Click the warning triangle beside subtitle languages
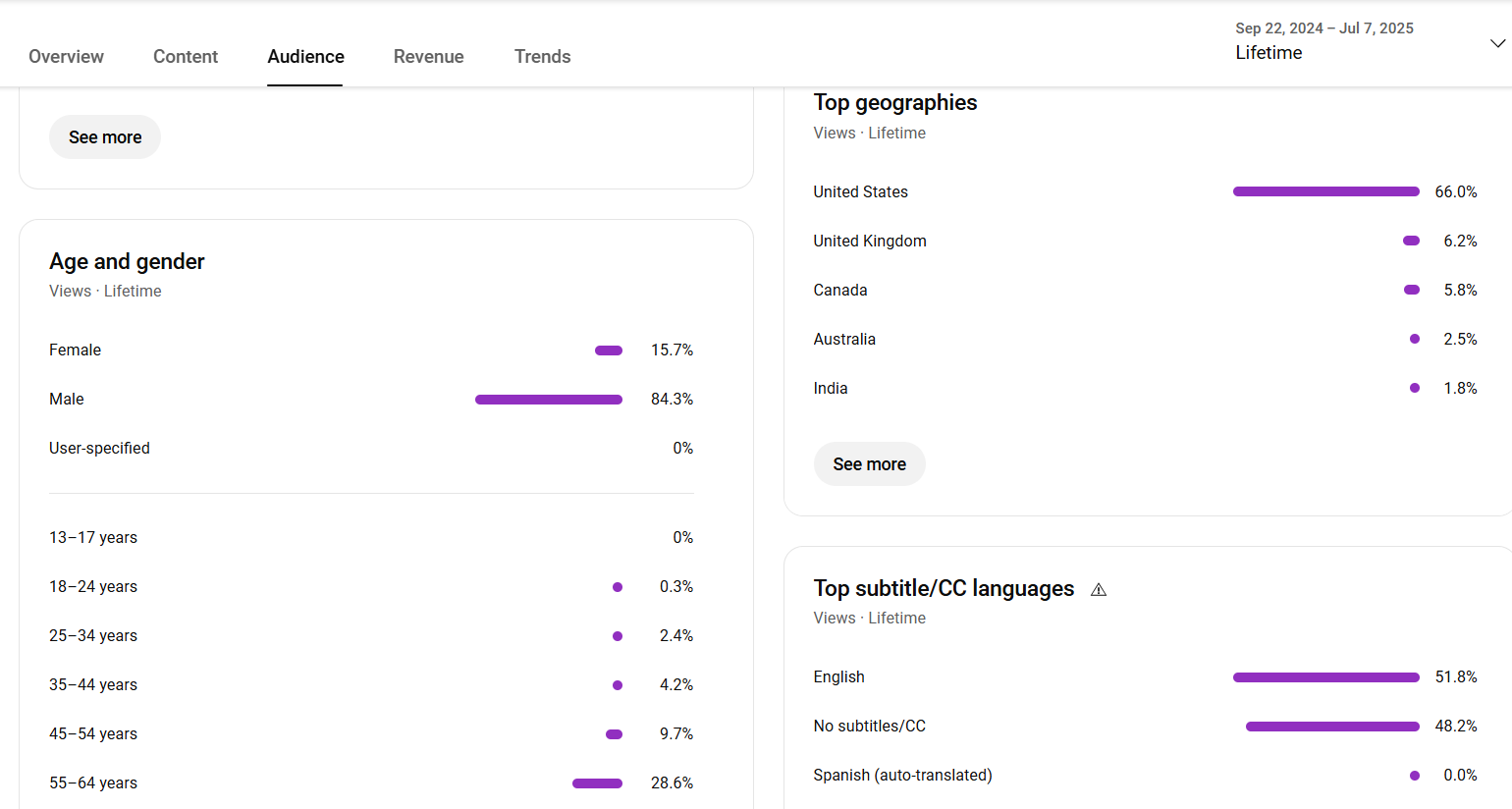 coord(1099,590)
